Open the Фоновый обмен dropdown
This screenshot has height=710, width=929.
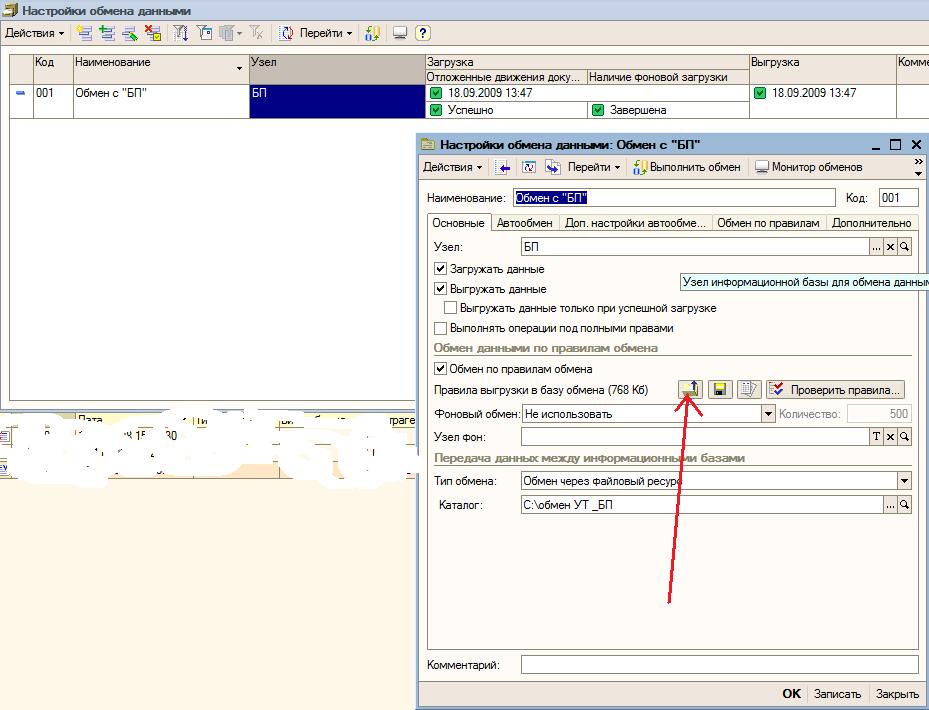(x=768, y=414)
